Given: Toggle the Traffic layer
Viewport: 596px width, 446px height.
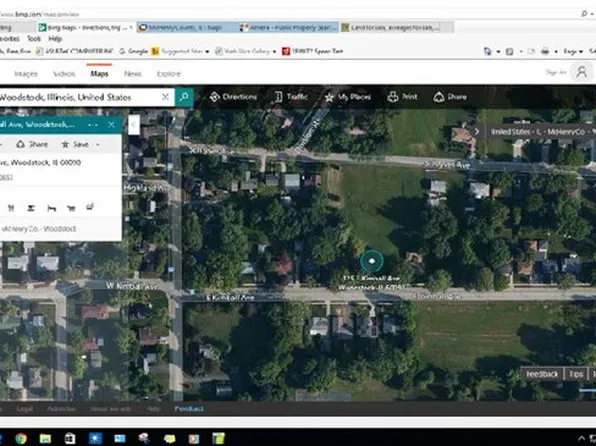Looking at the screenshot, I should tap(291, 97).
